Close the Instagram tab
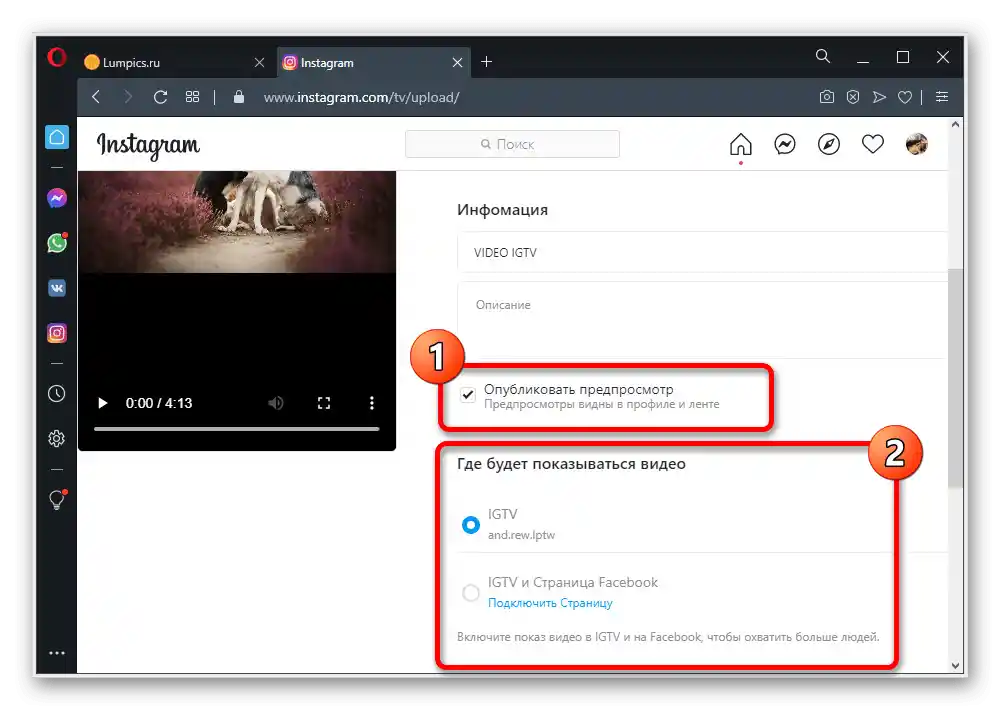 click(x=457, y=63)
